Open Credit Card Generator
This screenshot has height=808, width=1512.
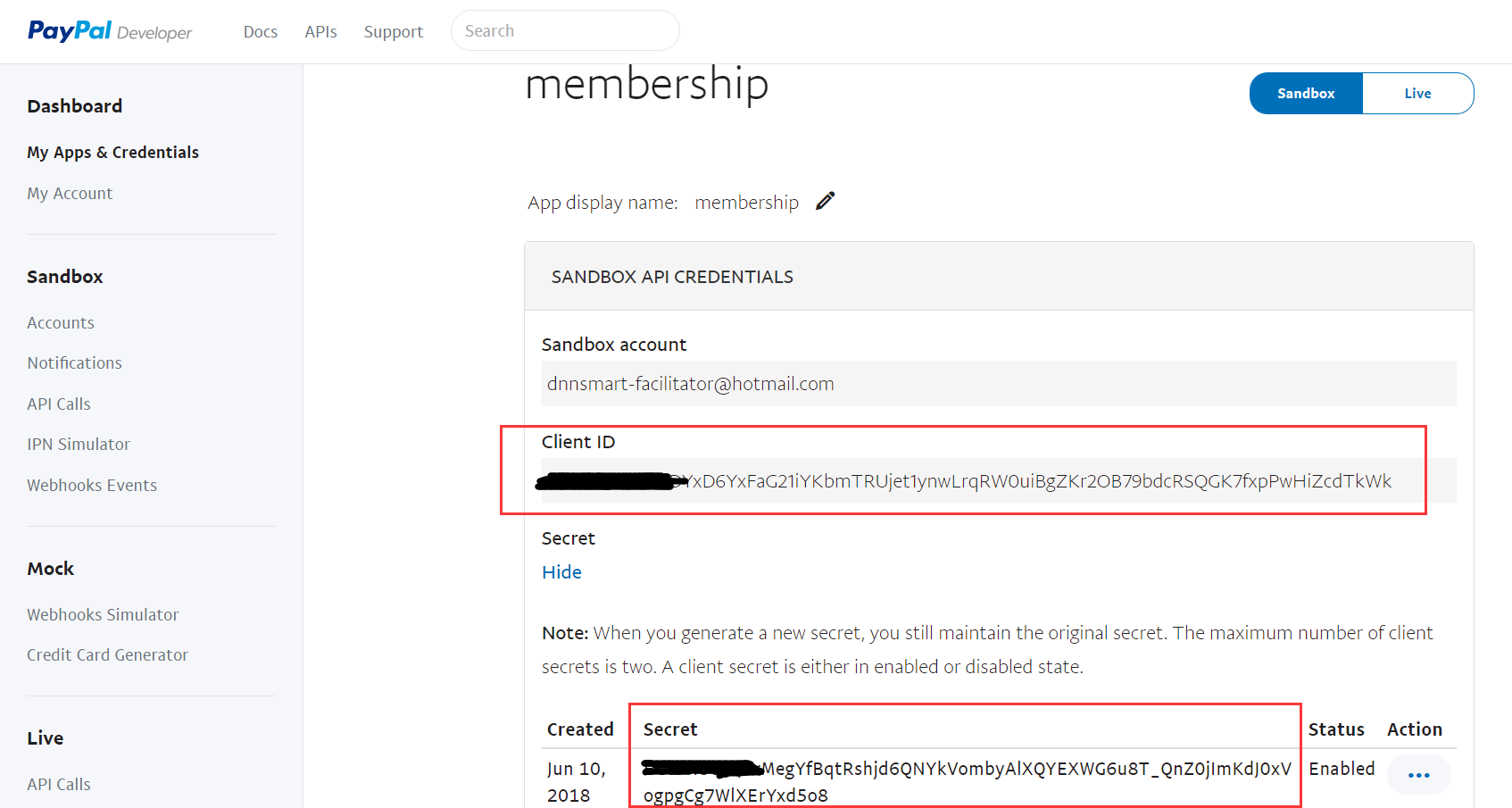pos(107,654)
